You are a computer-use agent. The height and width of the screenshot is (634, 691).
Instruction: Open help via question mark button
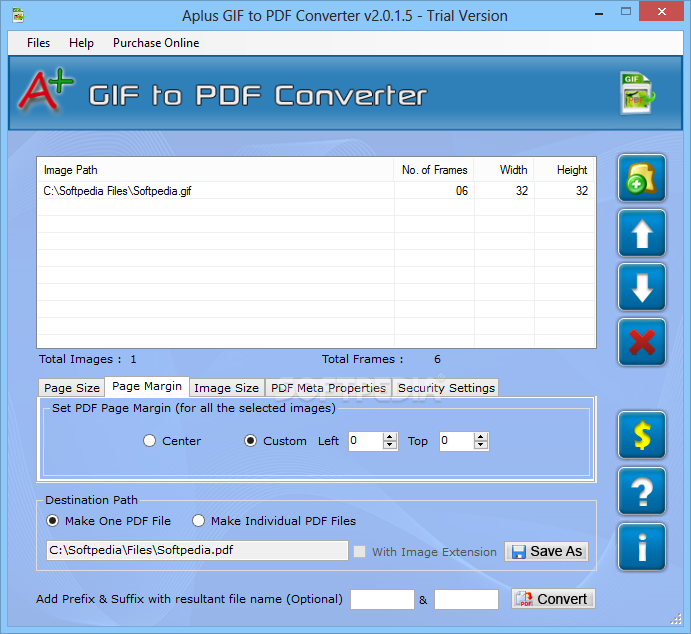[642, 491]
